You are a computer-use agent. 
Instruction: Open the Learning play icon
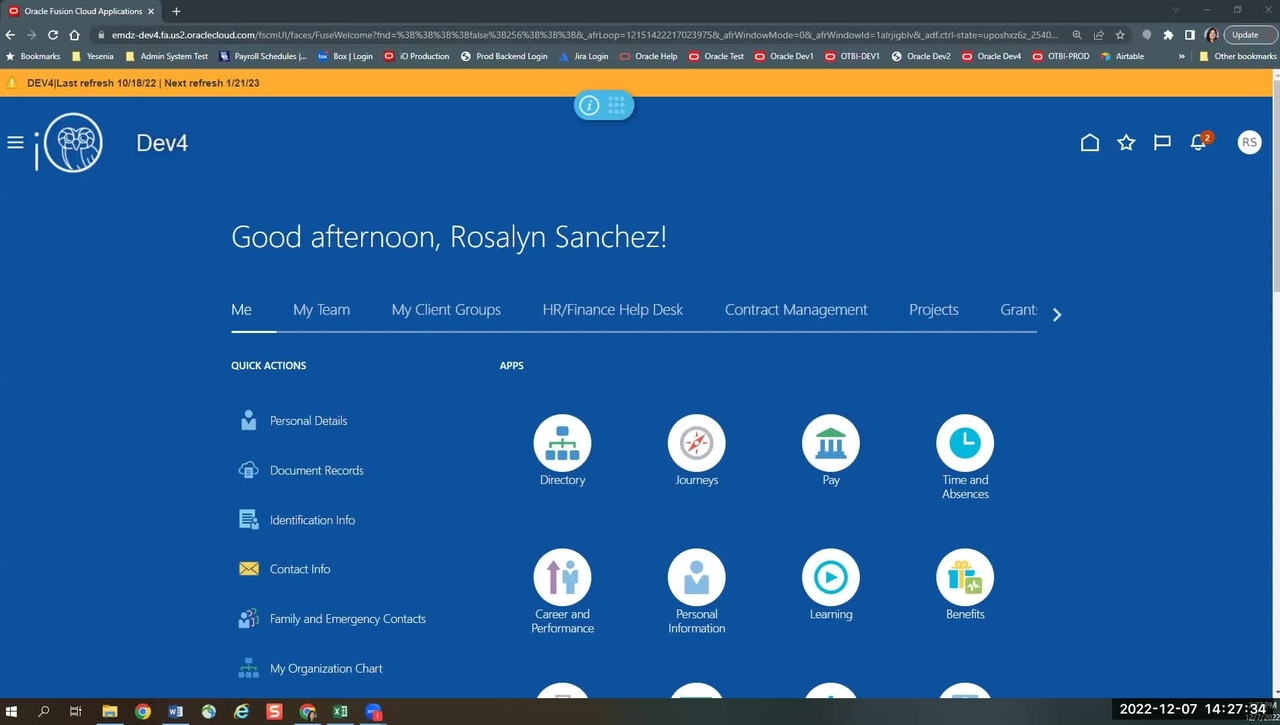[830, 577]
